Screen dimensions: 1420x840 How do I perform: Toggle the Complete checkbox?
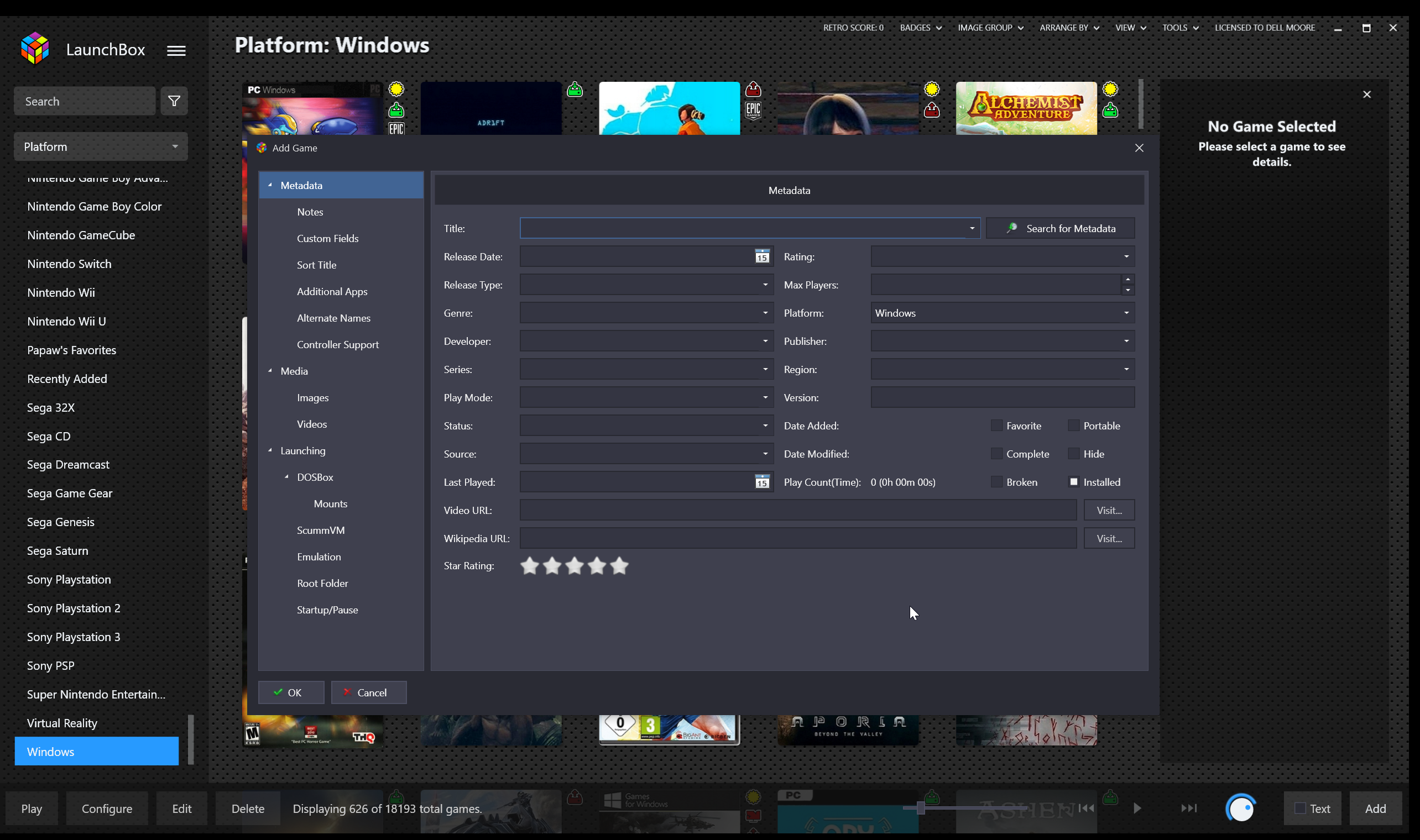[996, 453]
